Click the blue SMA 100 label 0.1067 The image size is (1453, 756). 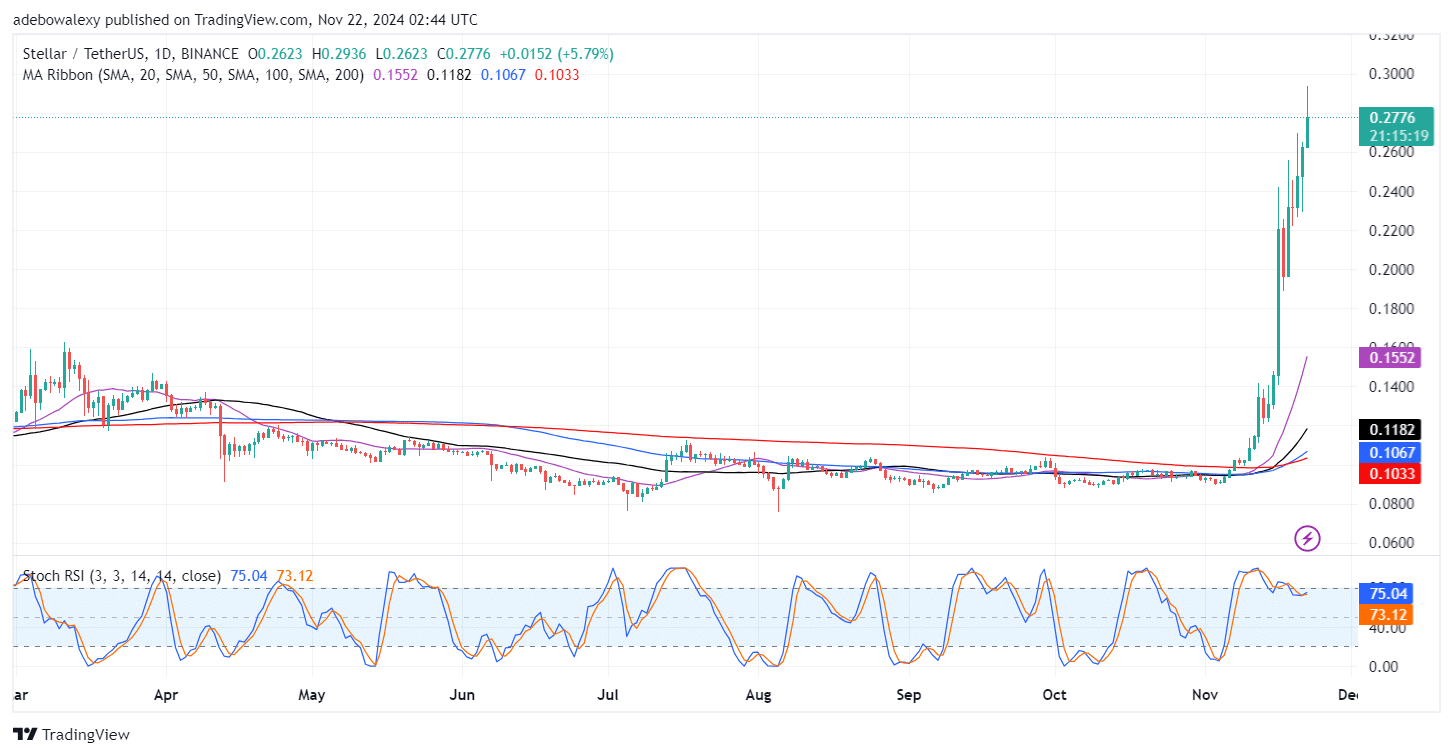1389,453
